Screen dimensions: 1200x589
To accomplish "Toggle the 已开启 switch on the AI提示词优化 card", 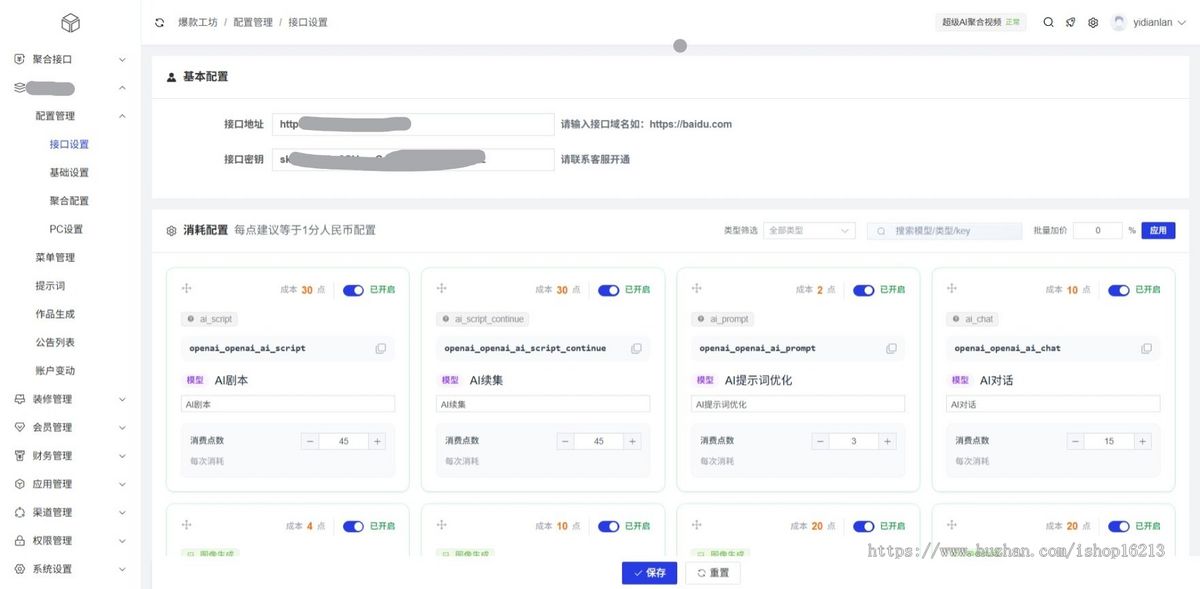I will tap(864, 290).
